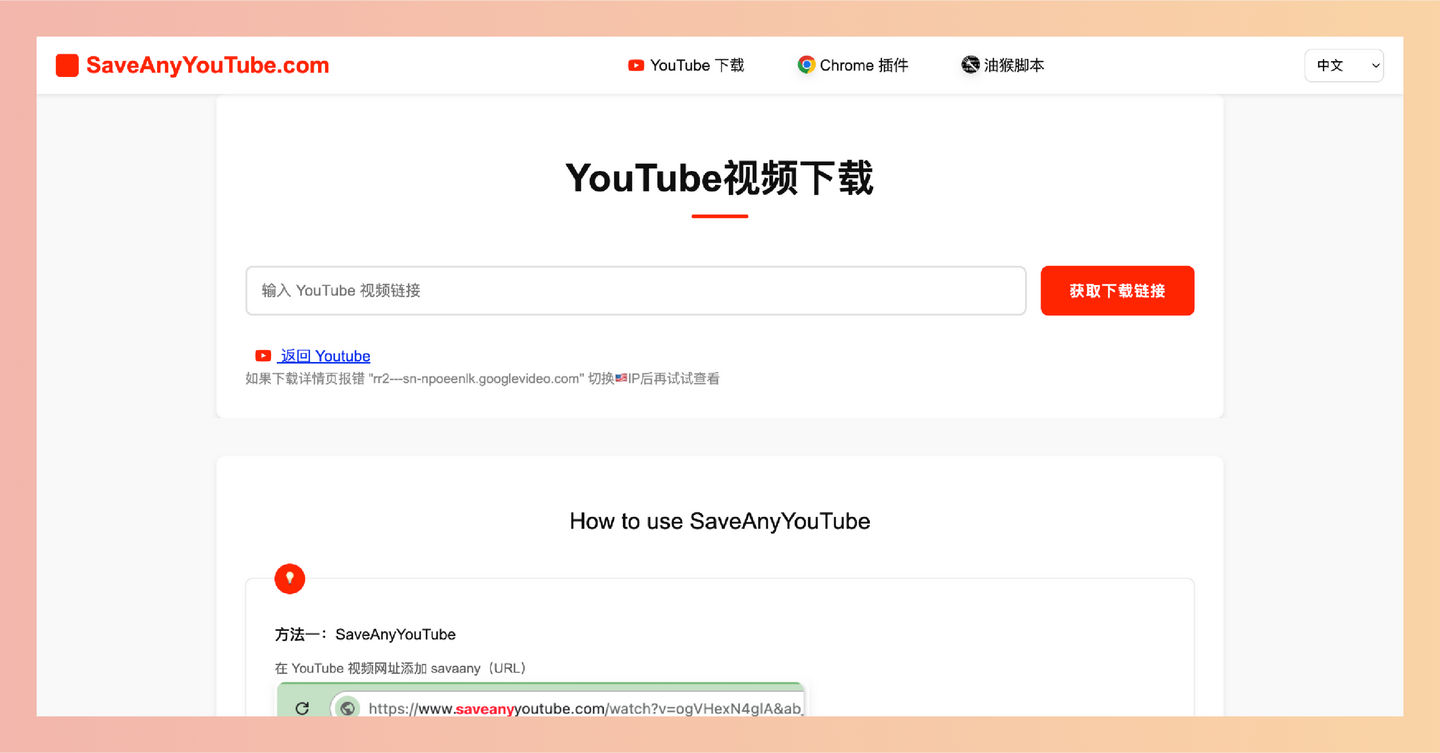Focus the YouTube 视频链接 input field
Image resolution: width=1440 pixels, height=753 pixels.
(x=636, y=291)
